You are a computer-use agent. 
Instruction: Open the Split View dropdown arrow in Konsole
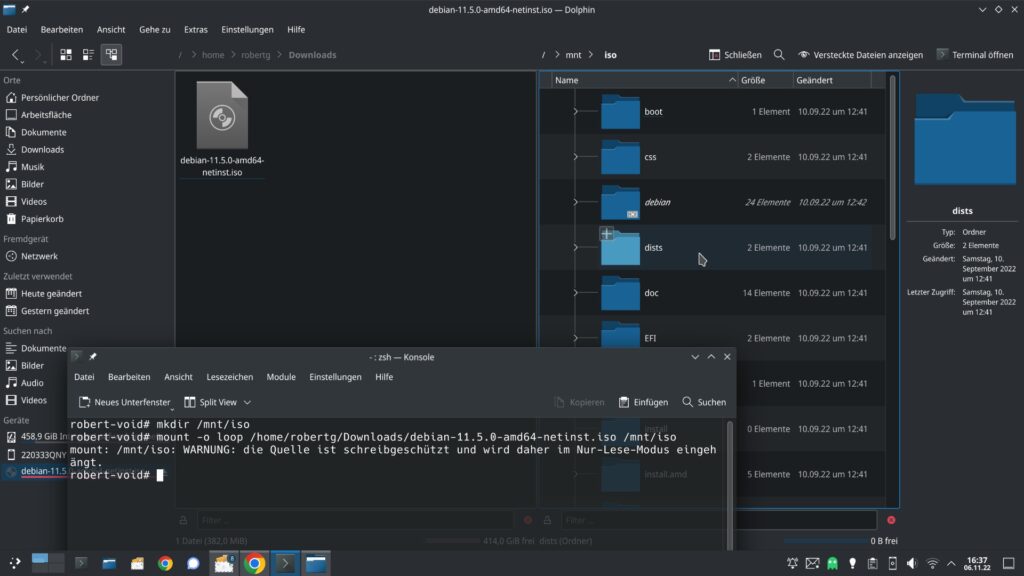point(248,402)
